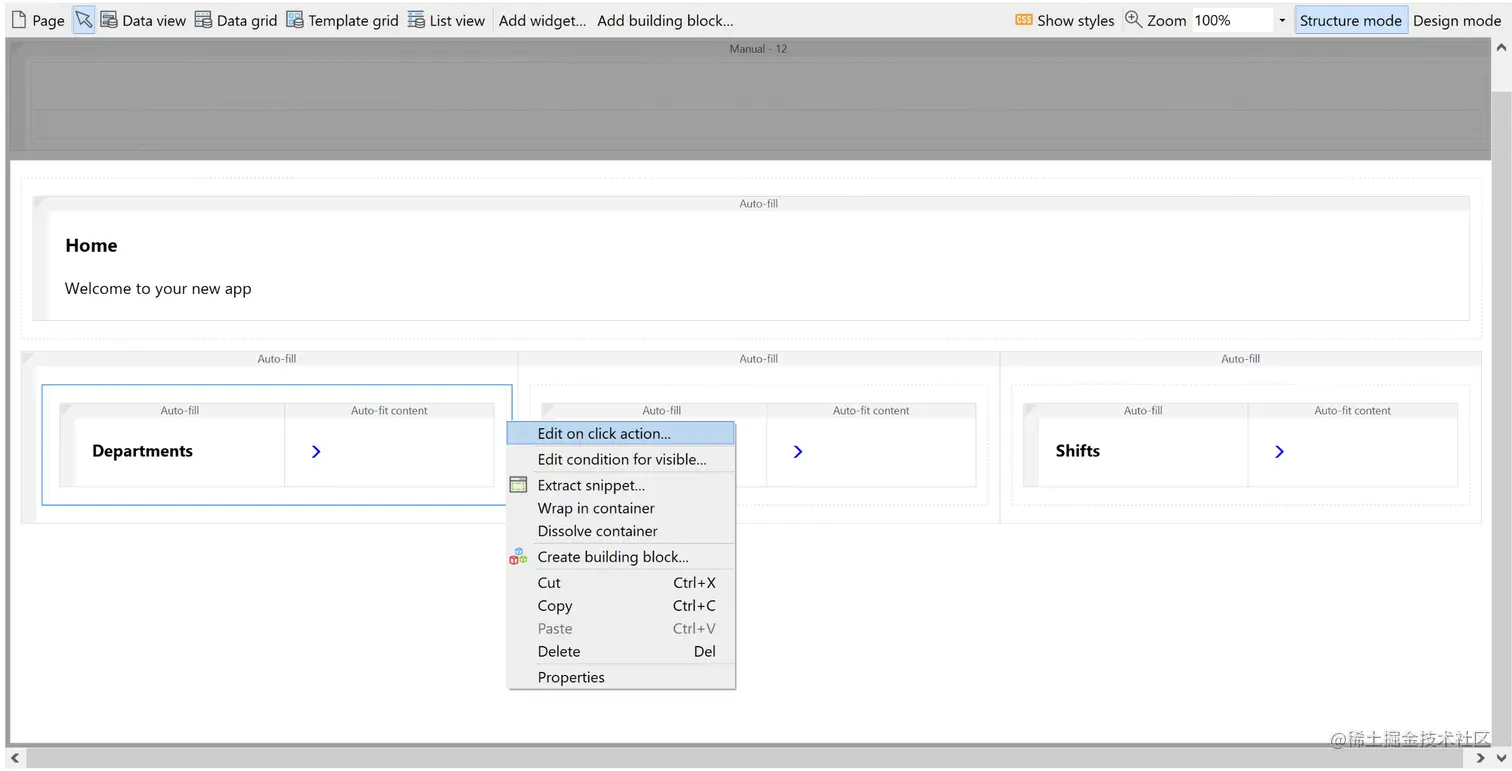Select Cut from context menu

point(621,583)
